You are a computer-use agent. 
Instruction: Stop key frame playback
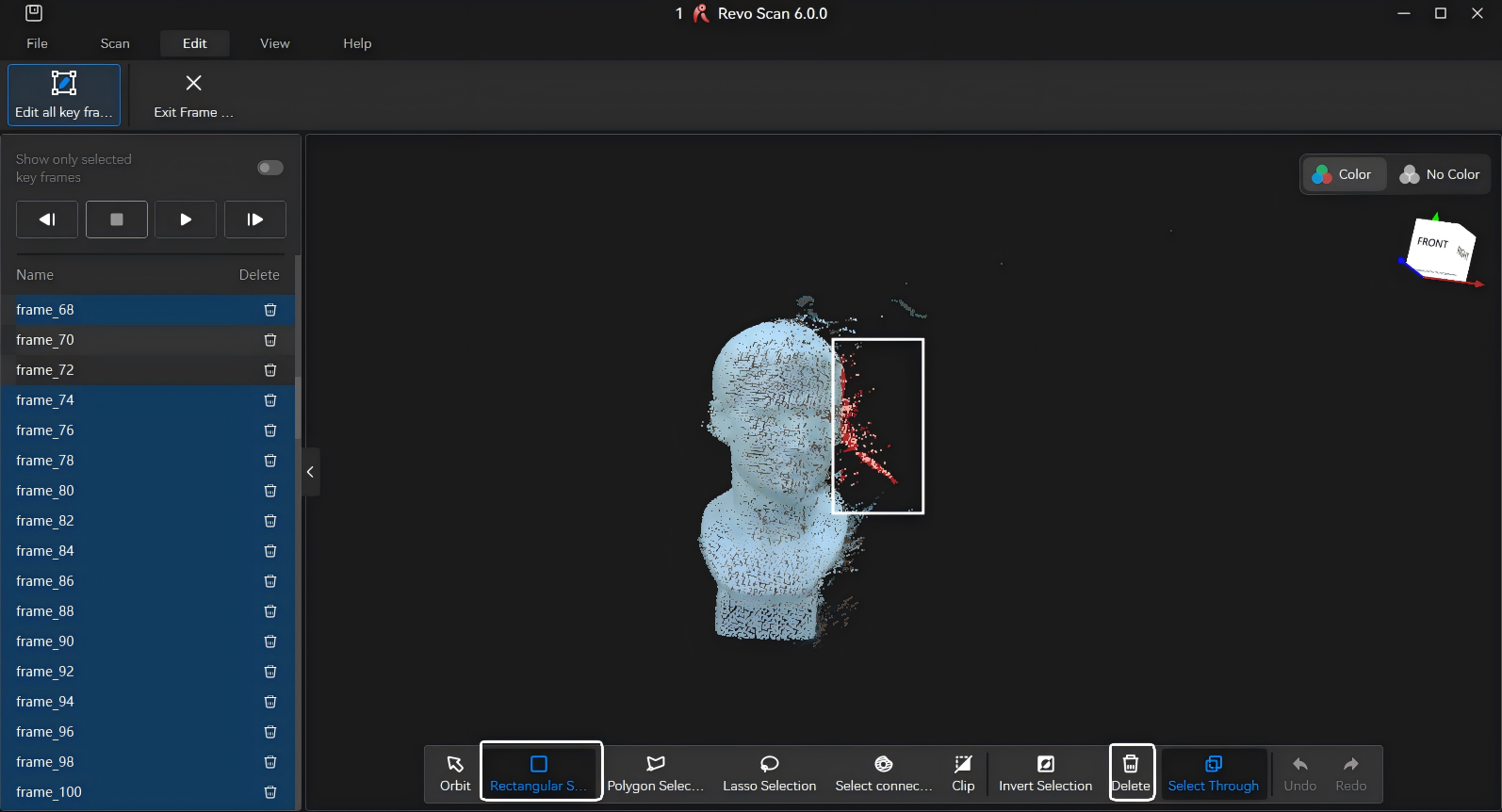[x=117, y=219]
